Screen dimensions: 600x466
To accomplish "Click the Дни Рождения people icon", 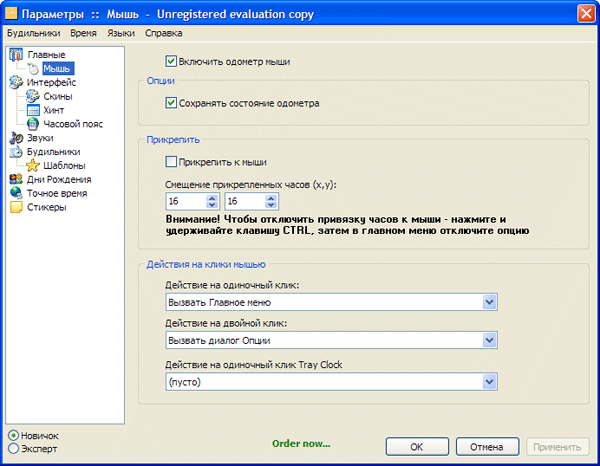I will pos(16,179).
